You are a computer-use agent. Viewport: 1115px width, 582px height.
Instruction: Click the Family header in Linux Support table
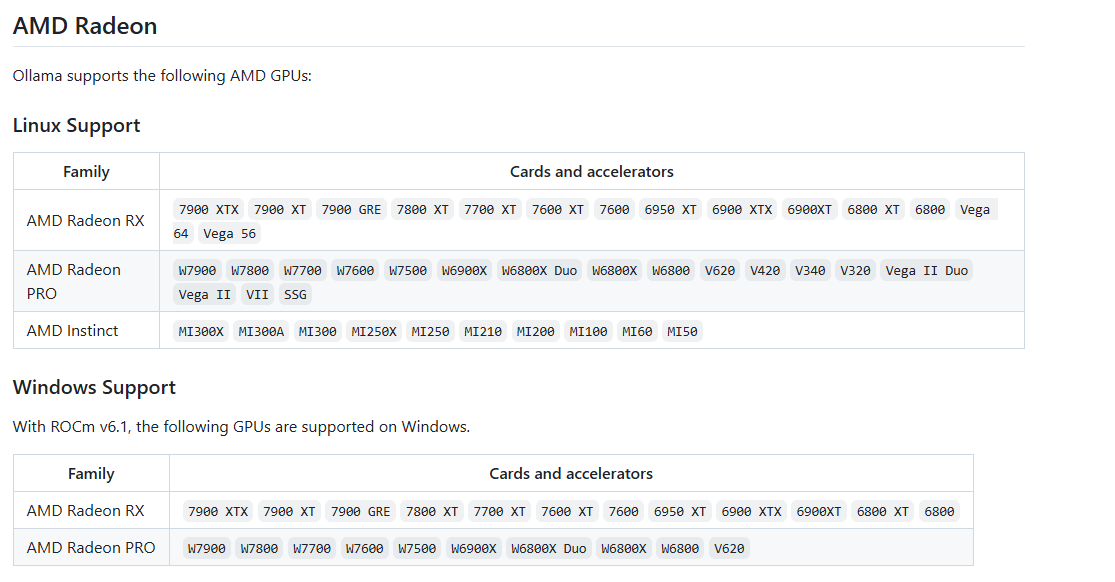click(x=86, y=171)
